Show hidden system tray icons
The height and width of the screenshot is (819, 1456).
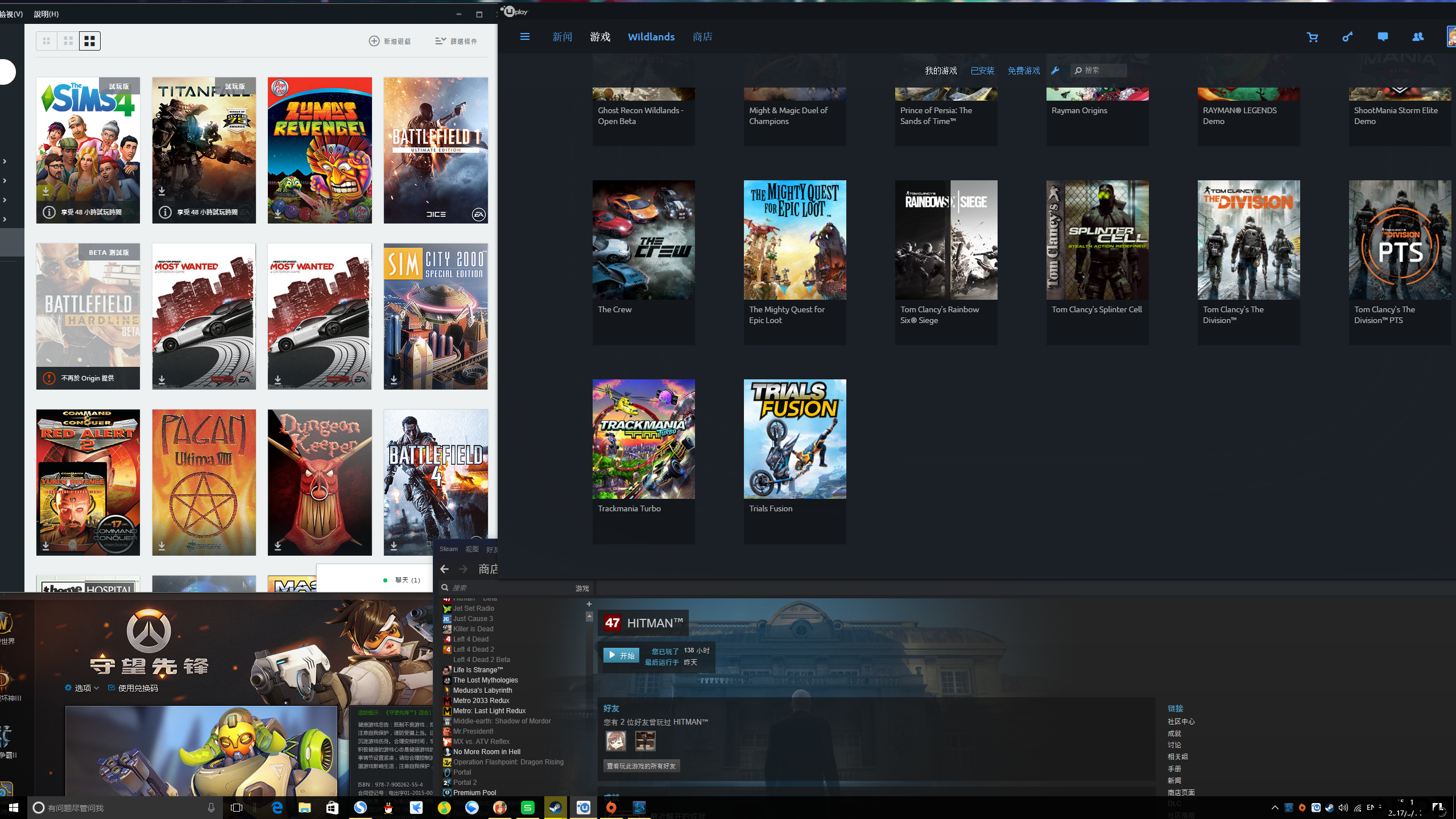[1275, 808]
